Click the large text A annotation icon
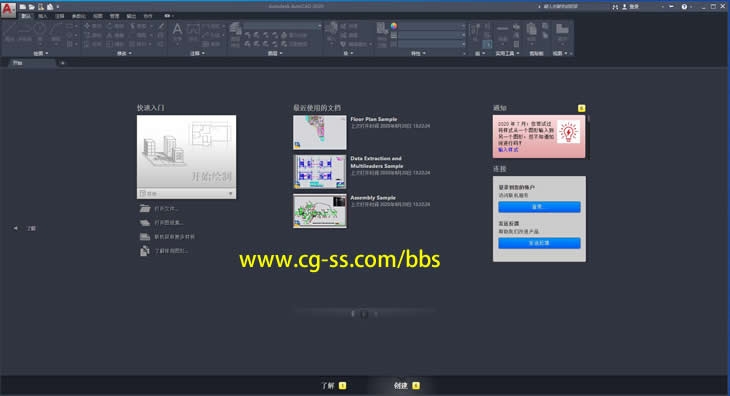The height and width of the screenshot is (396, 730). 177,30
